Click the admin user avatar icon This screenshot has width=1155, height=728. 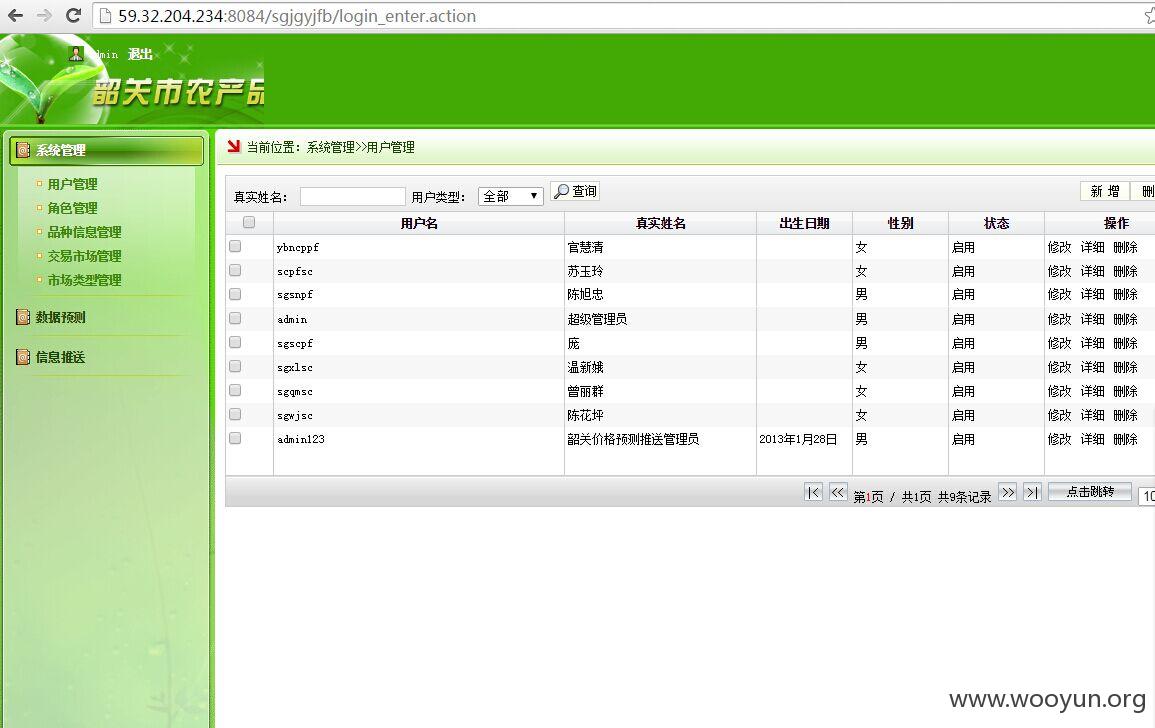point(76,54)
